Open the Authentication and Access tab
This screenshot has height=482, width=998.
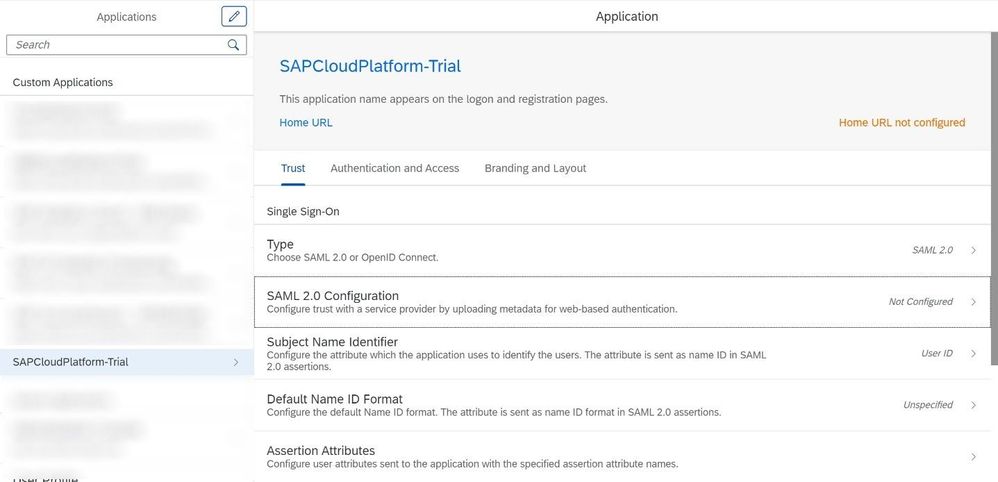(x=395, y=168)
